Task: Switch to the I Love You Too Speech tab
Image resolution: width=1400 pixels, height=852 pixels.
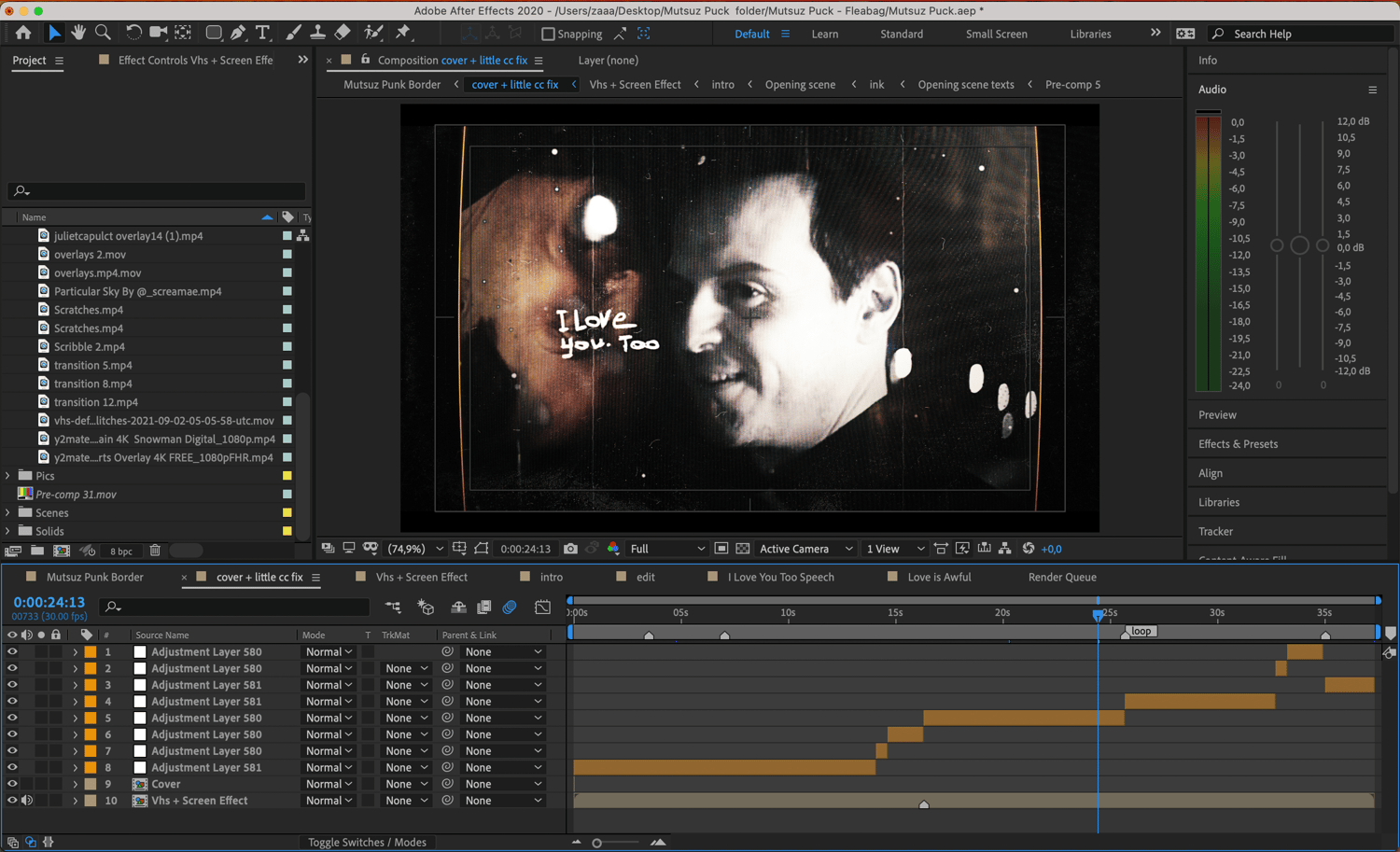Action: pyautogui.click(x=780, y=577)
